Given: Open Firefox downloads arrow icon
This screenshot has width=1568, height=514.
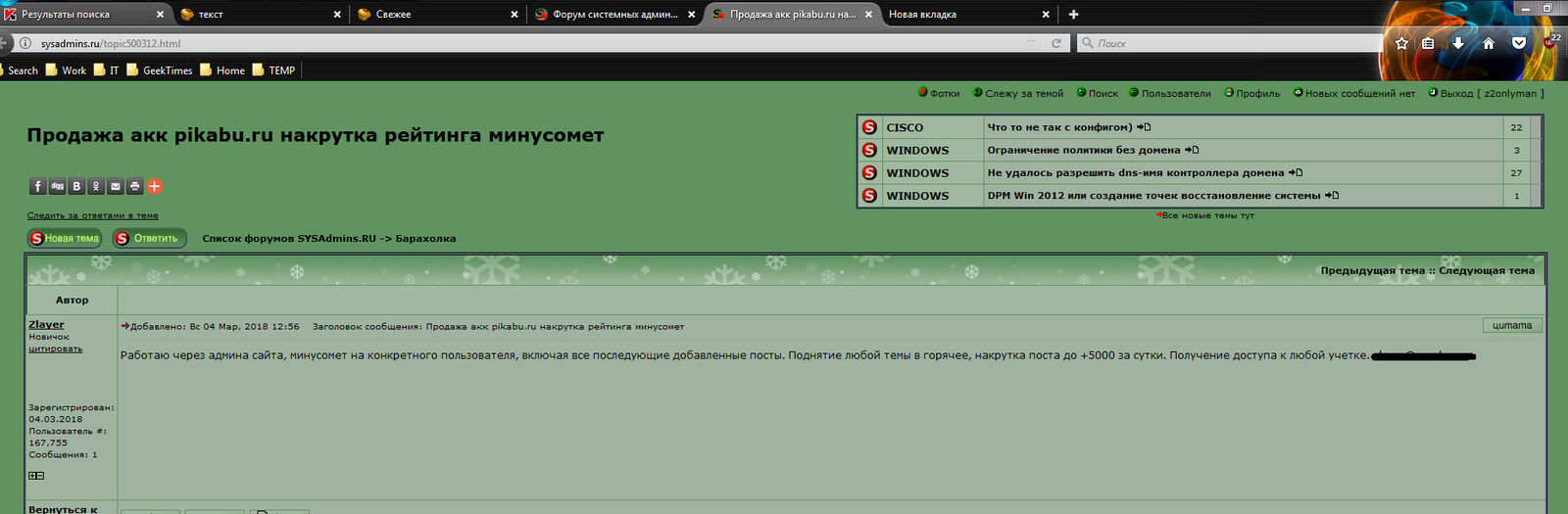Looking at the screenshot, I should (1458, 43).
